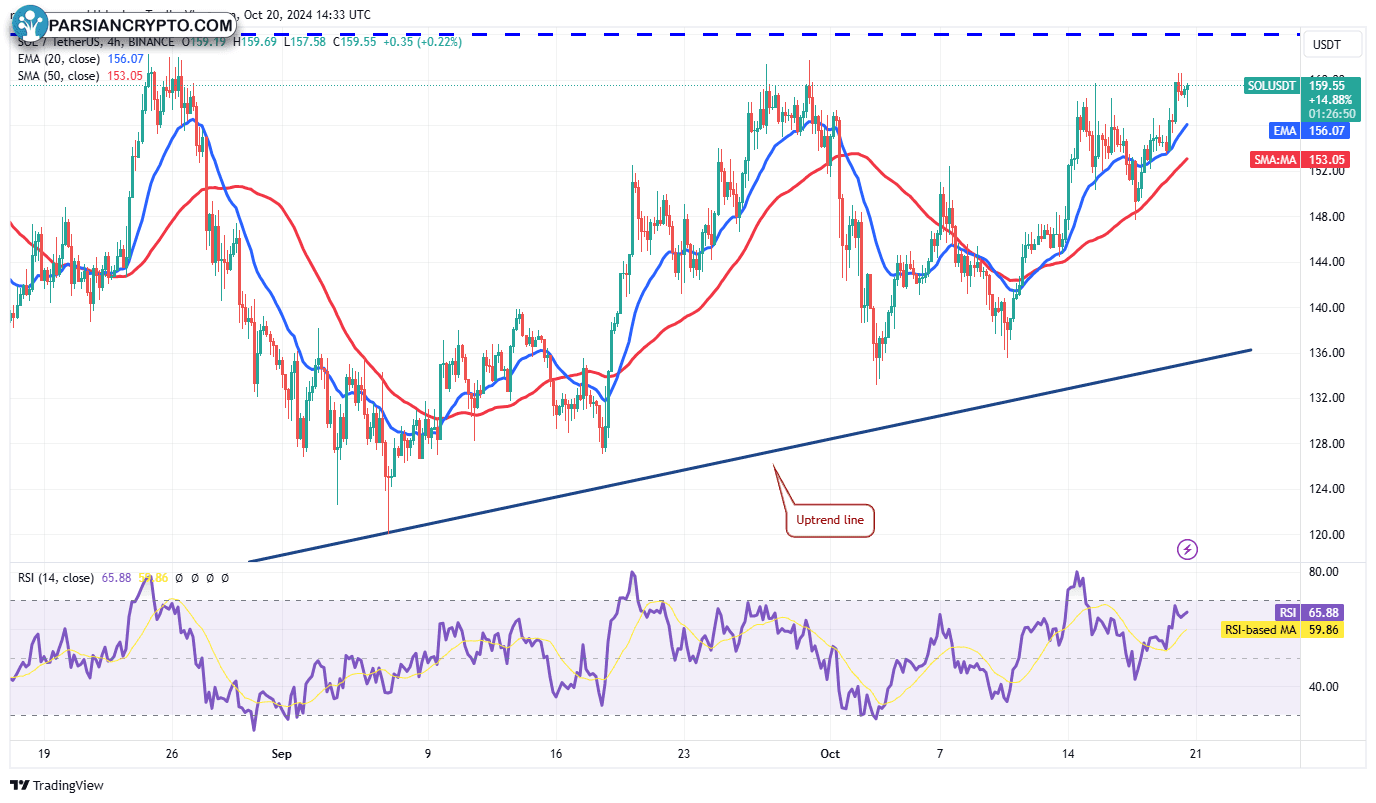Viewport: 1376px width, 803px height.
Task: Select the 21 date on time axis
Action: pyautogui.click(x=1194, y=752)
